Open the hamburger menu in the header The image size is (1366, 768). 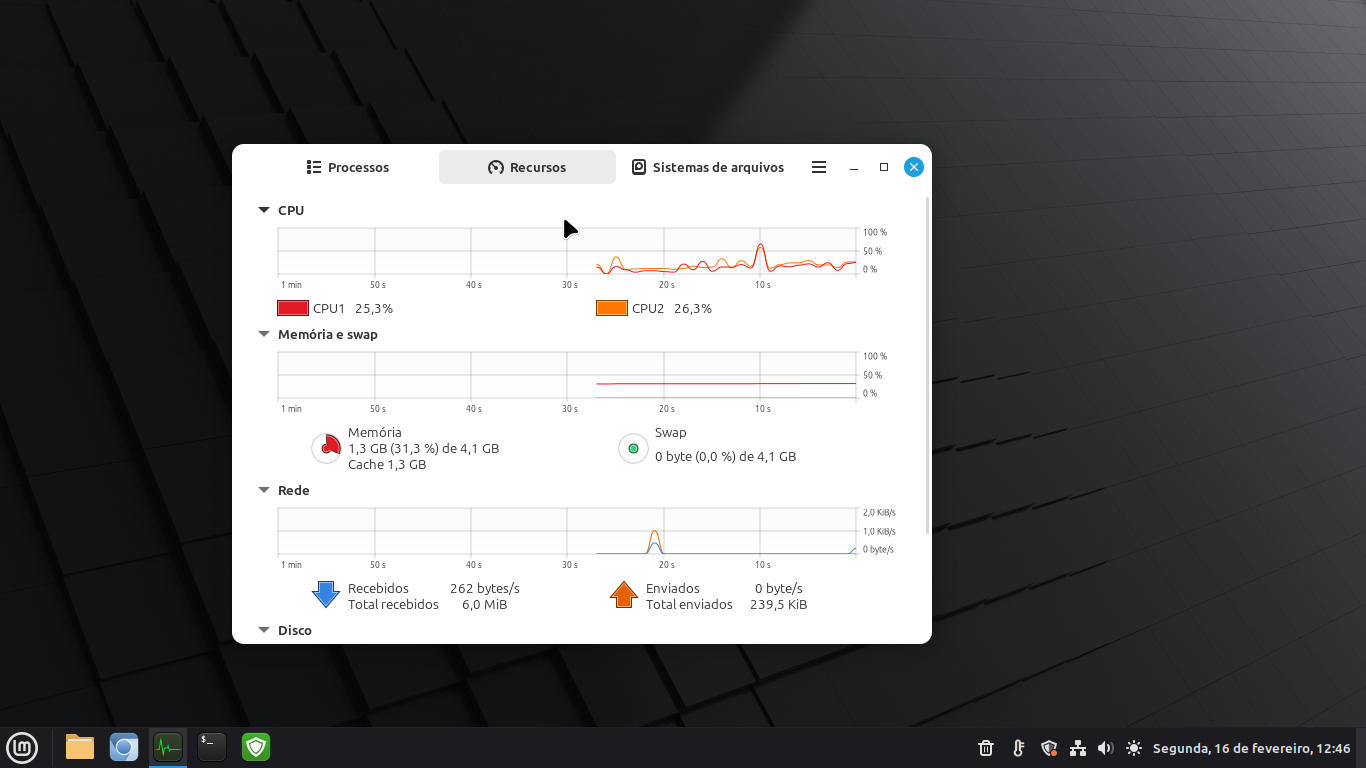[x=819, y=167]
